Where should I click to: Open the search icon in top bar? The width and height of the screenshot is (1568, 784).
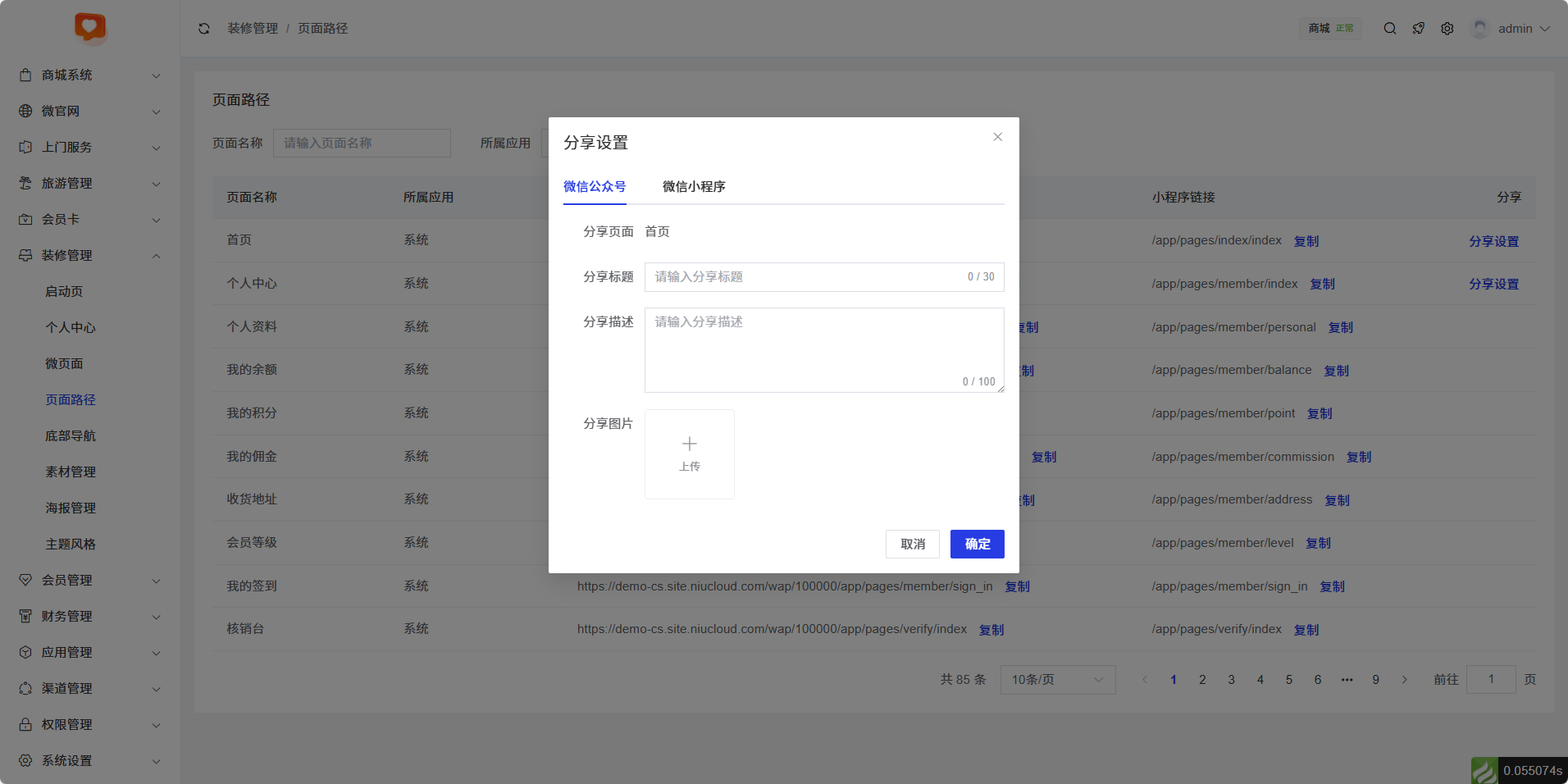pos(1390,29)
